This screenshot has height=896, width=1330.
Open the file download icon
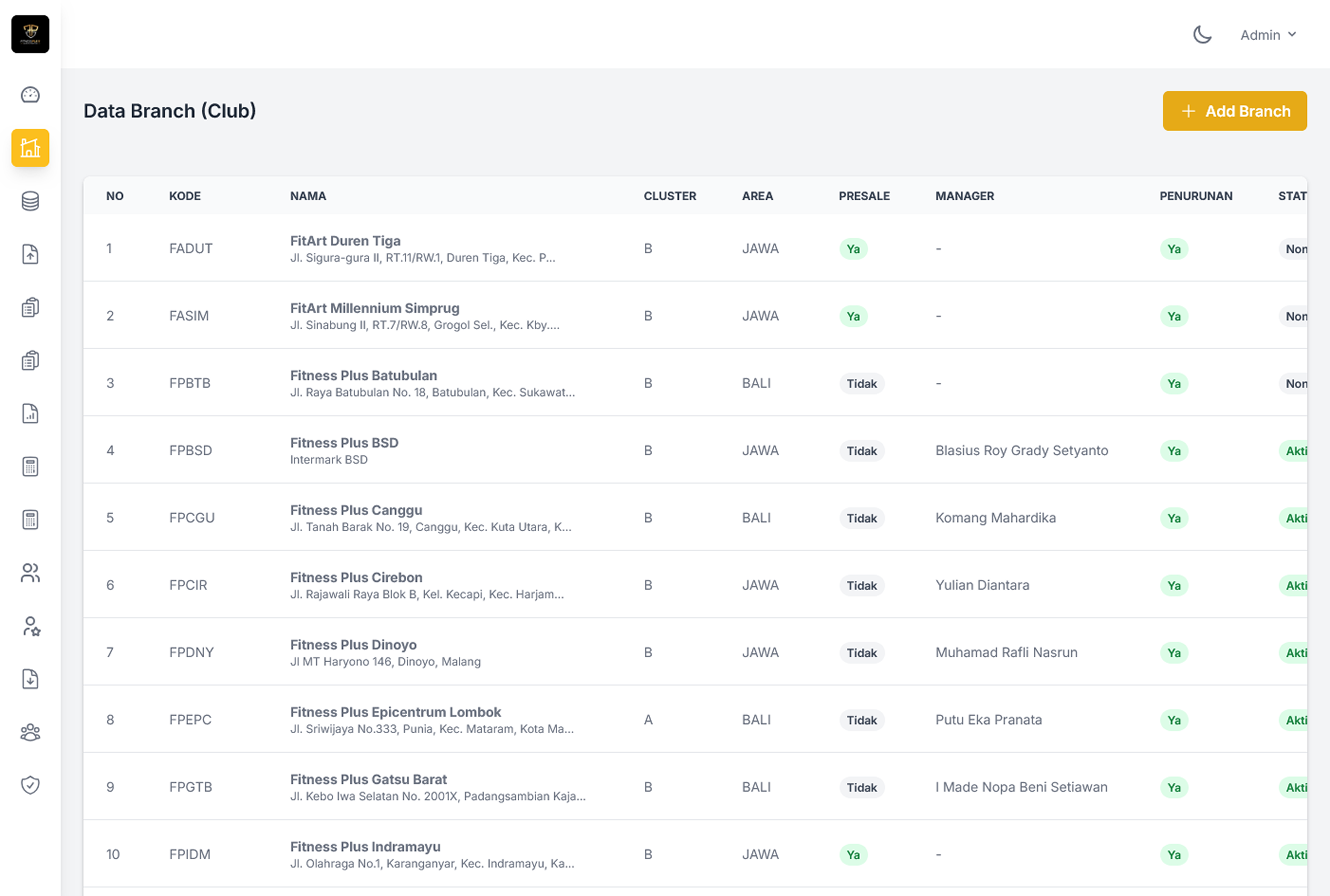point(30,679)
